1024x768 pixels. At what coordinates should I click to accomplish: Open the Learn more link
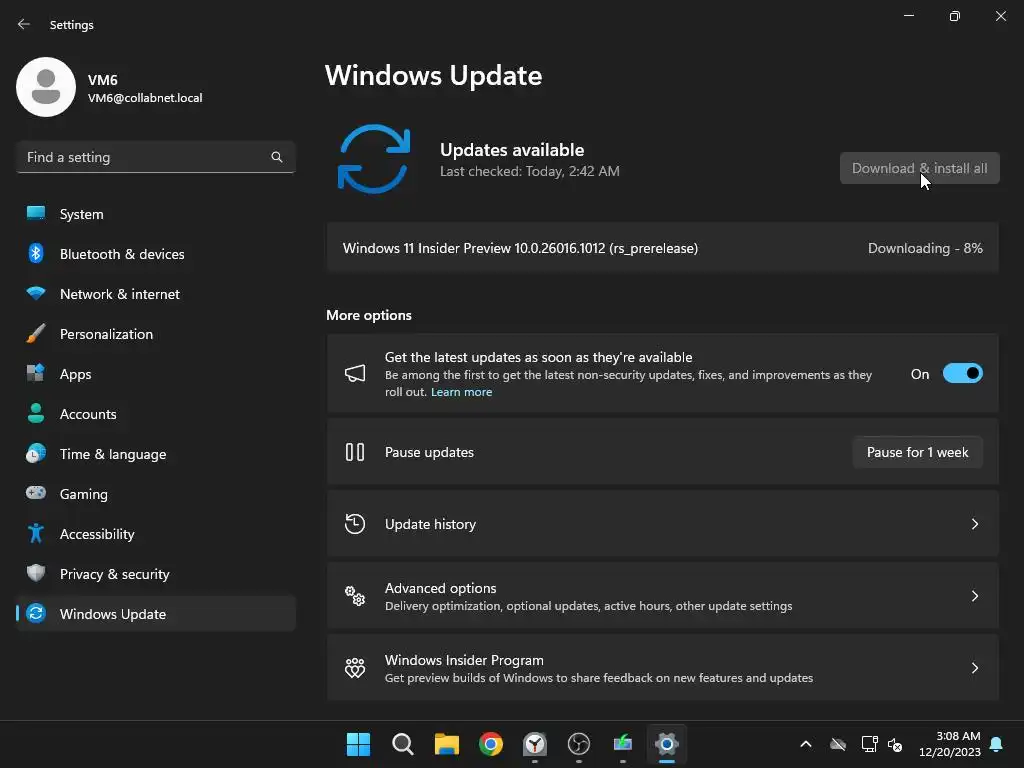pos(462,392)
